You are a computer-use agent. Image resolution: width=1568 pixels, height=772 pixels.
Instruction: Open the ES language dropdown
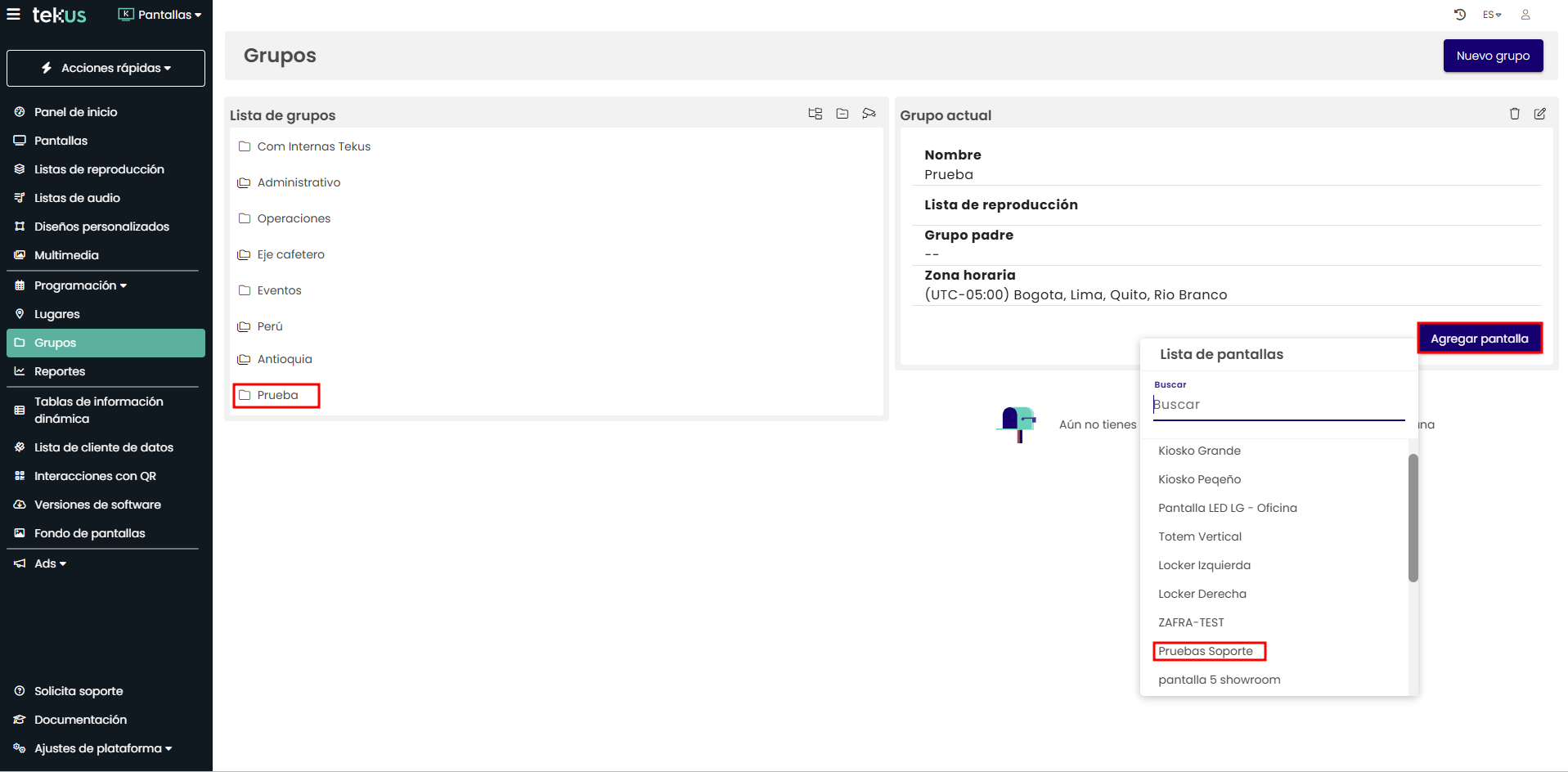click(x=1492, y=15)
